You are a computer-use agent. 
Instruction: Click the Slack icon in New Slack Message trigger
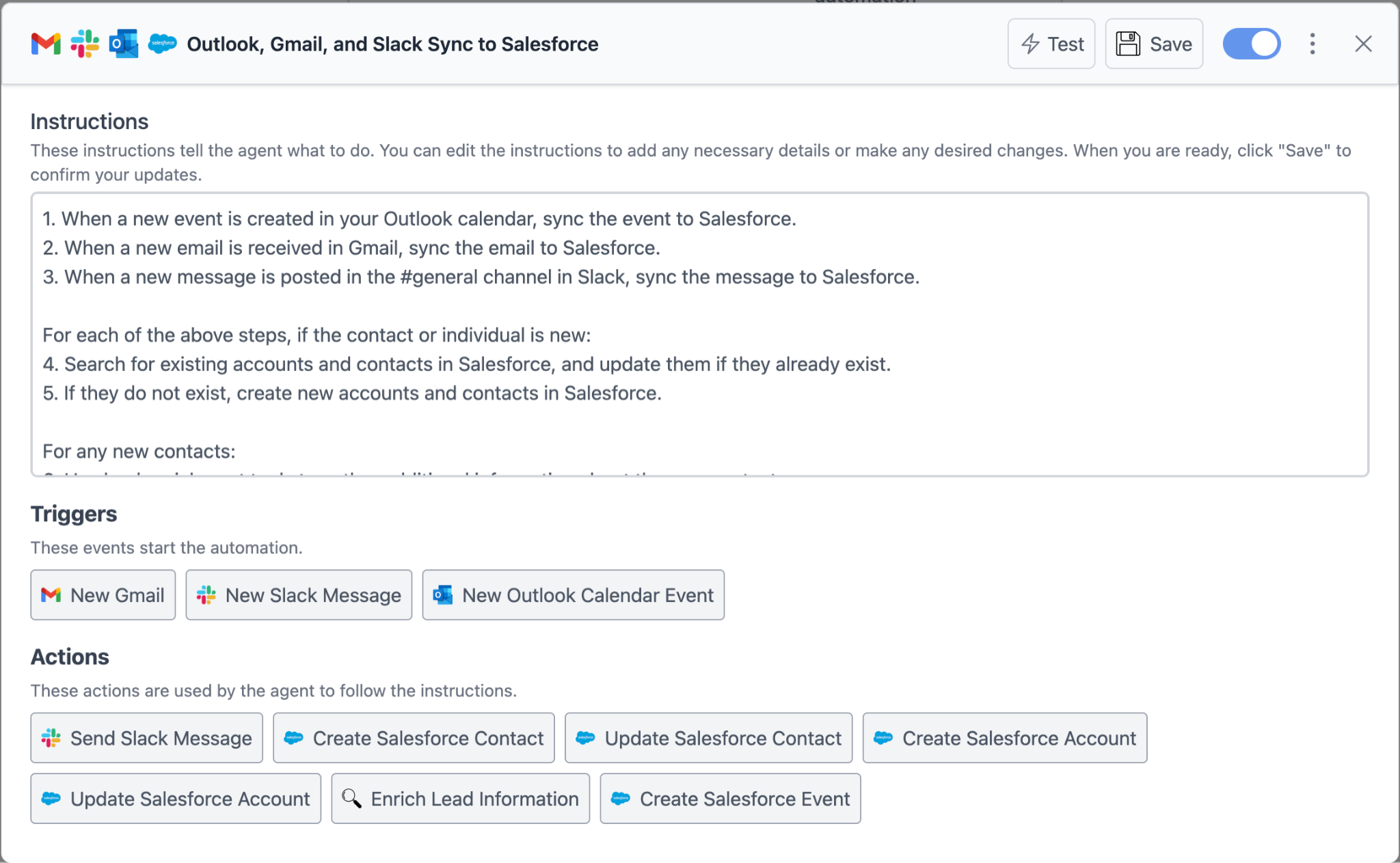pyautogui.click(x=206, y=595)
